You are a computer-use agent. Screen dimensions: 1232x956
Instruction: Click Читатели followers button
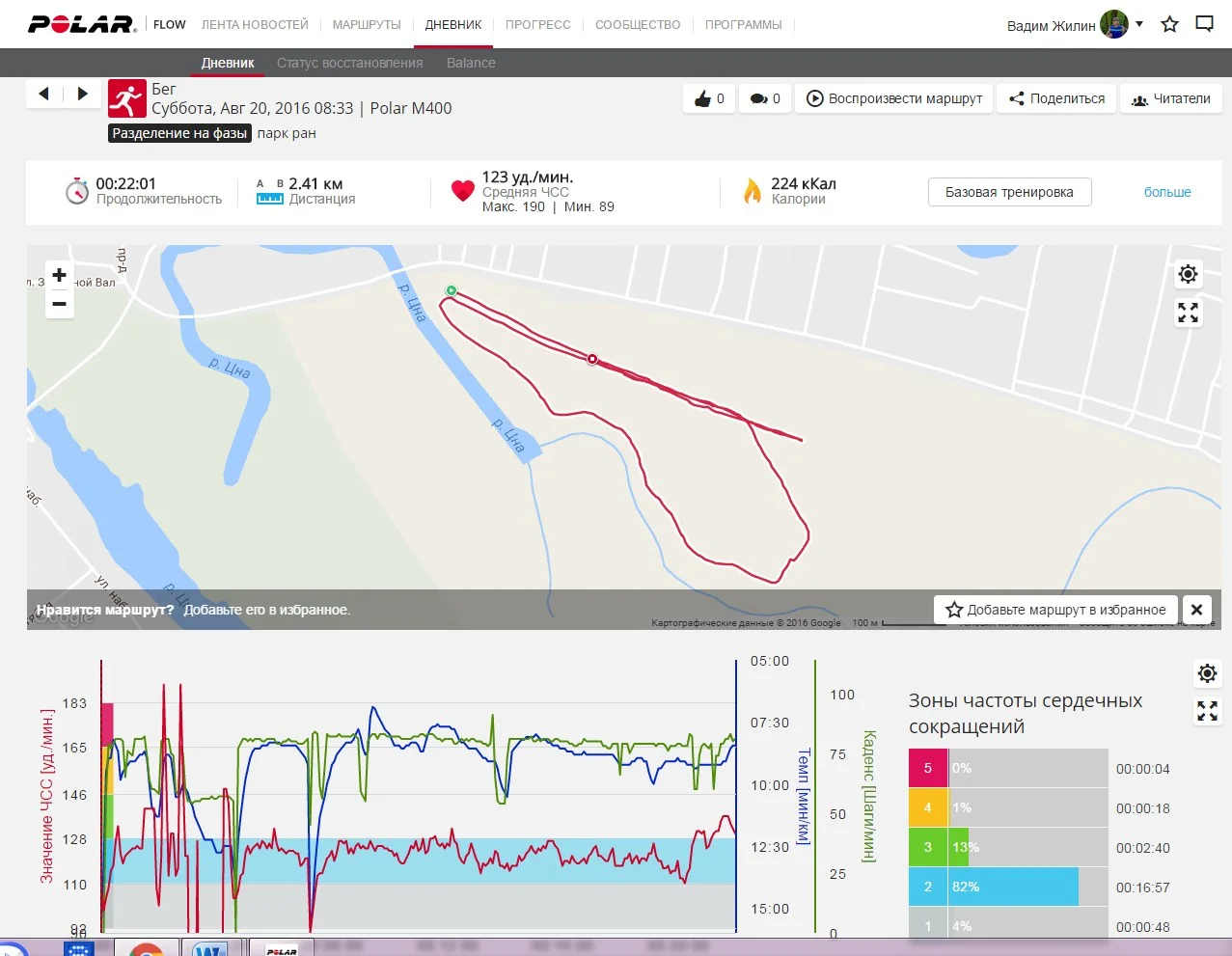coord(1171,98)
